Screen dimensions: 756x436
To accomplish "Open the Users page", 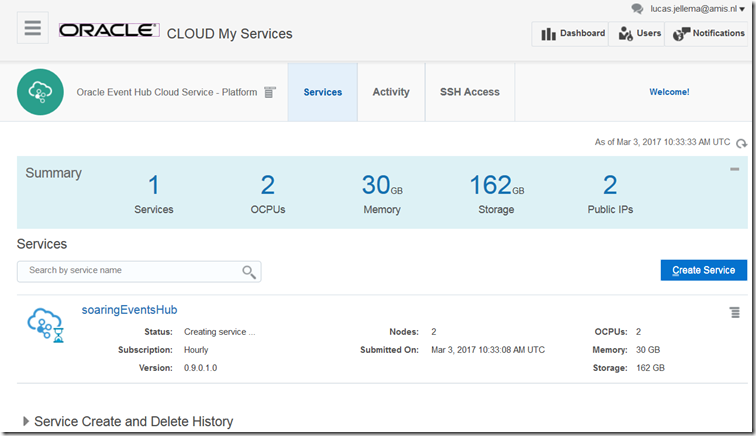I will click(639, 33).
